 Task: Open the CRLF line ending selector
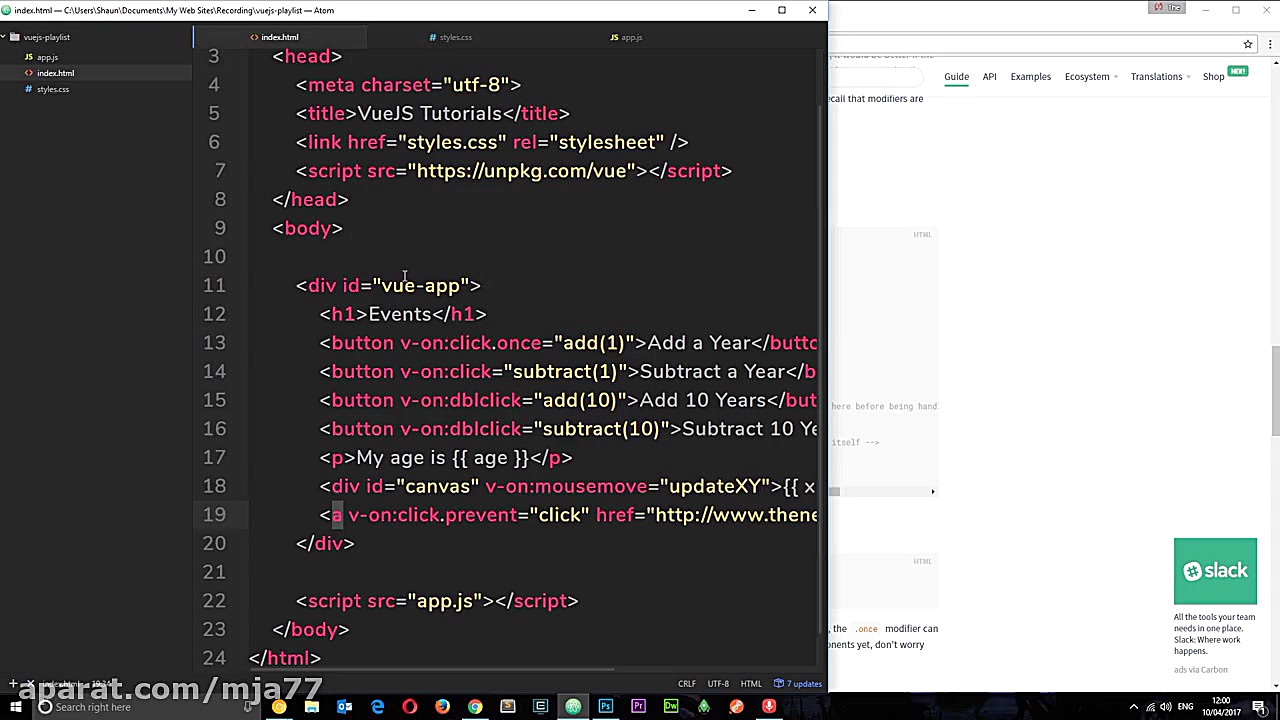point(687,684)
